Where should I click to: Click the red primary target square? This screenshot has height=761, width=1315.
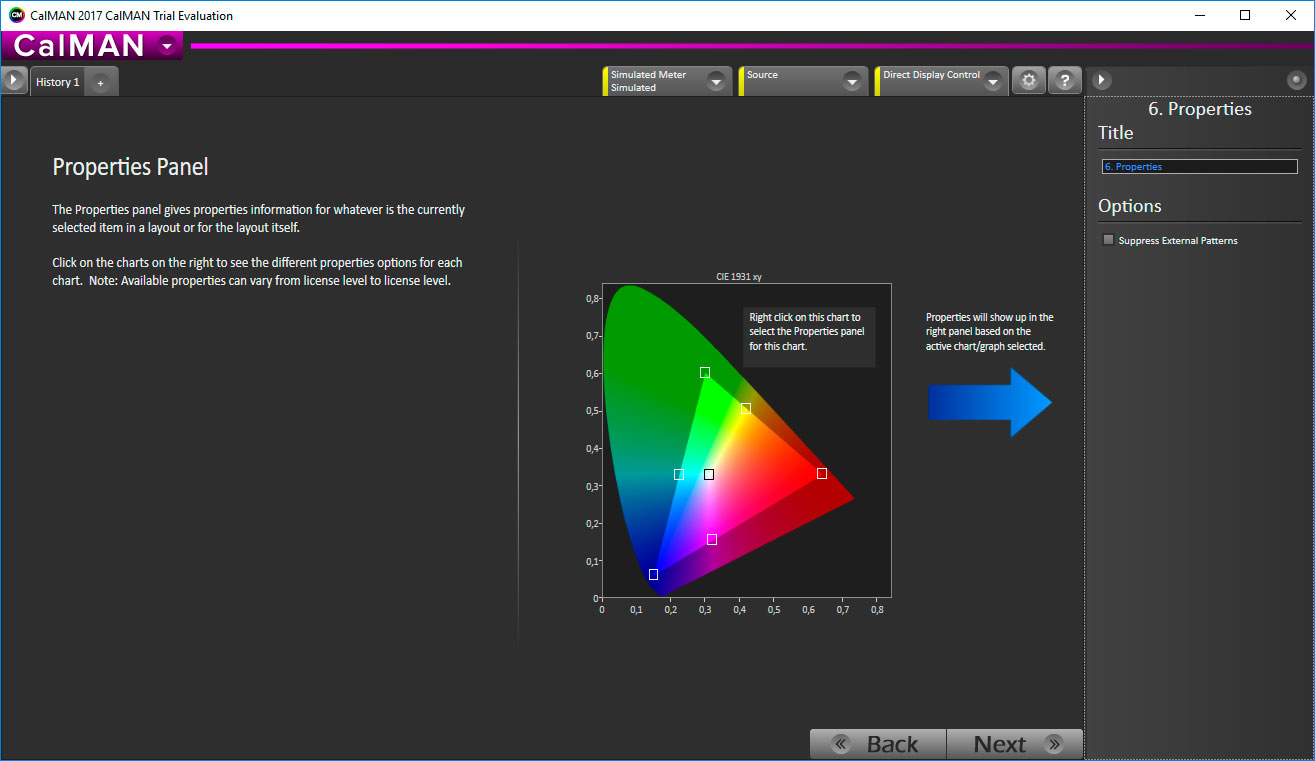pyautogui.click(x=822, y=473)
